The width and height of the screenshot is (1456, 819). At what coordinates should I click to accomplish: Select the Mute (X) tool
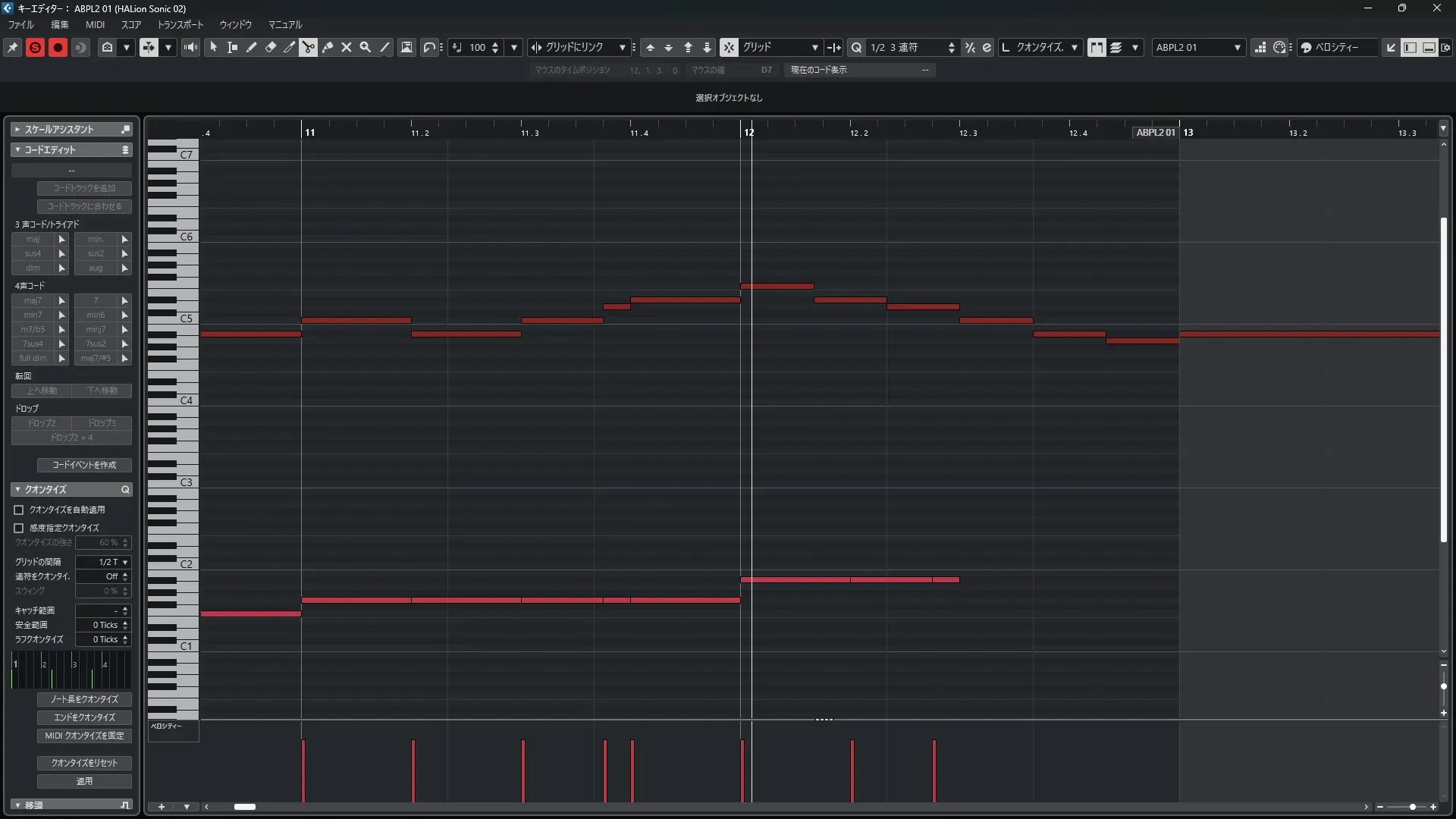(x=347, y=48)
